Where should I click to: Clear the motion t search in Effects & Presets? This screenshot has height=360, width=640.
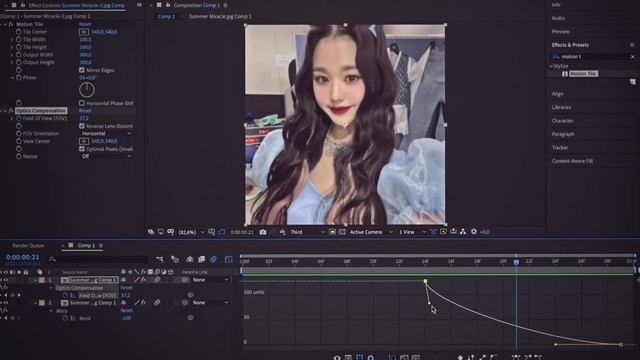[633, 57]
